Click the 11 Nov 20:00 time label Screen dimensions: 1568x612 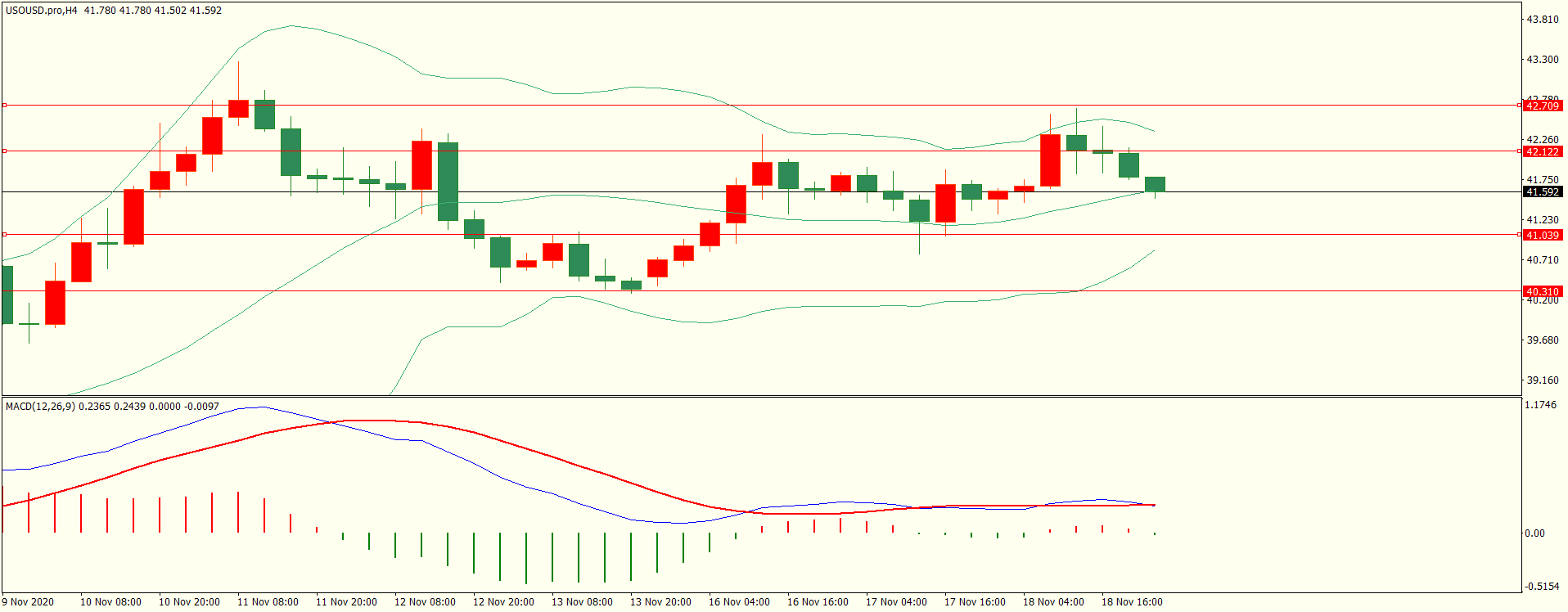pyautogui.click(x=346, y=602)
